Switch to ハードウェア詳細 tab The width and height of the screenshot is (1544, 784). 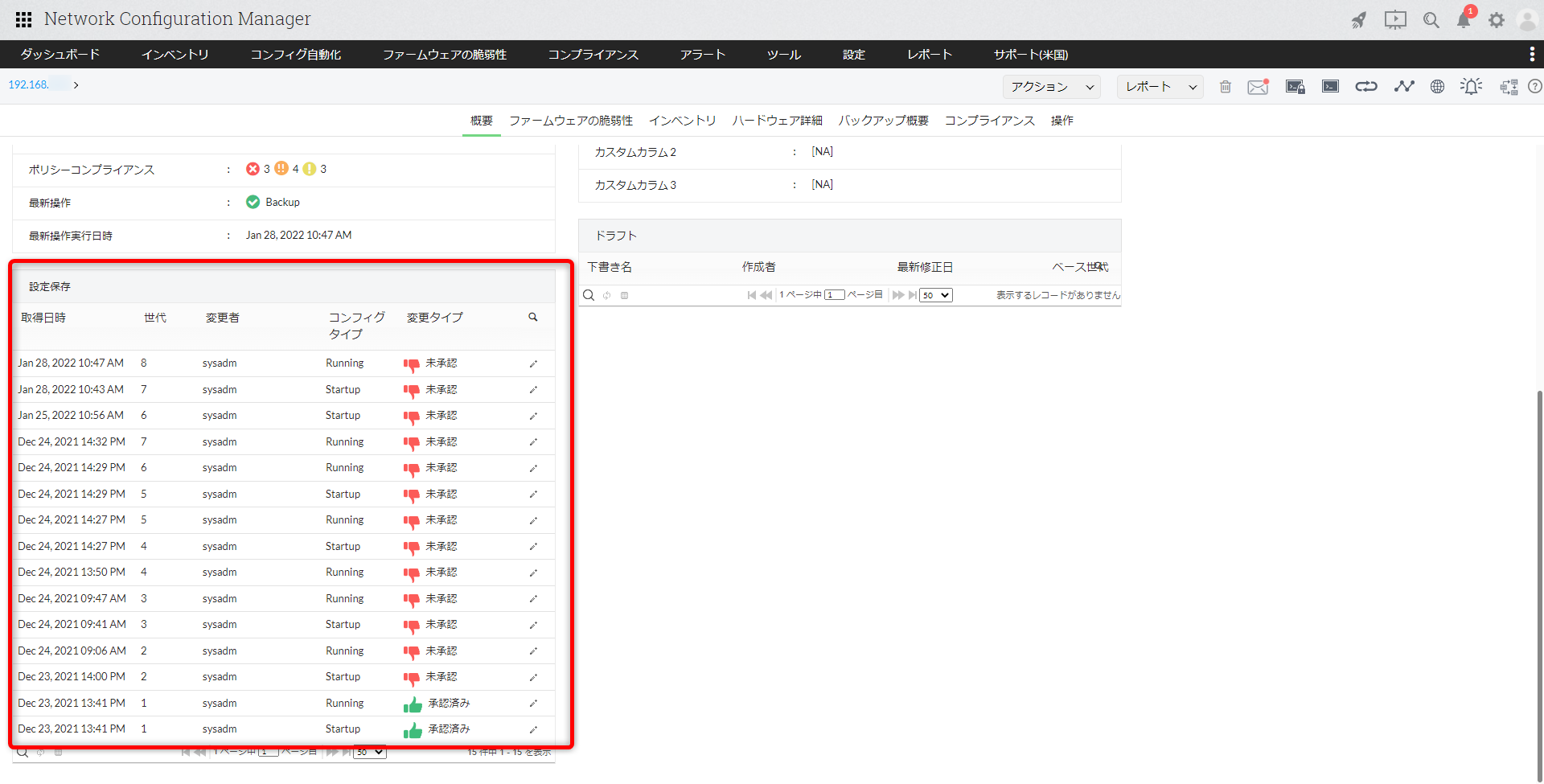pos(778,121)
